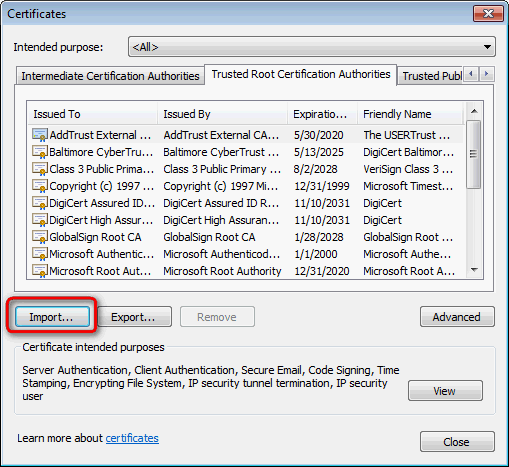The image size is (509, 467).
Task: Open the certificates help link
Action: point(132,438)
